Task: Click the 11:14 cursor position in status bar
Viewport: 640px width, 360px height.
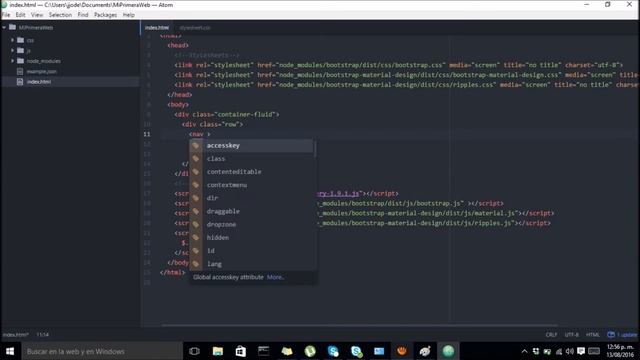Action: pos(42,335)
